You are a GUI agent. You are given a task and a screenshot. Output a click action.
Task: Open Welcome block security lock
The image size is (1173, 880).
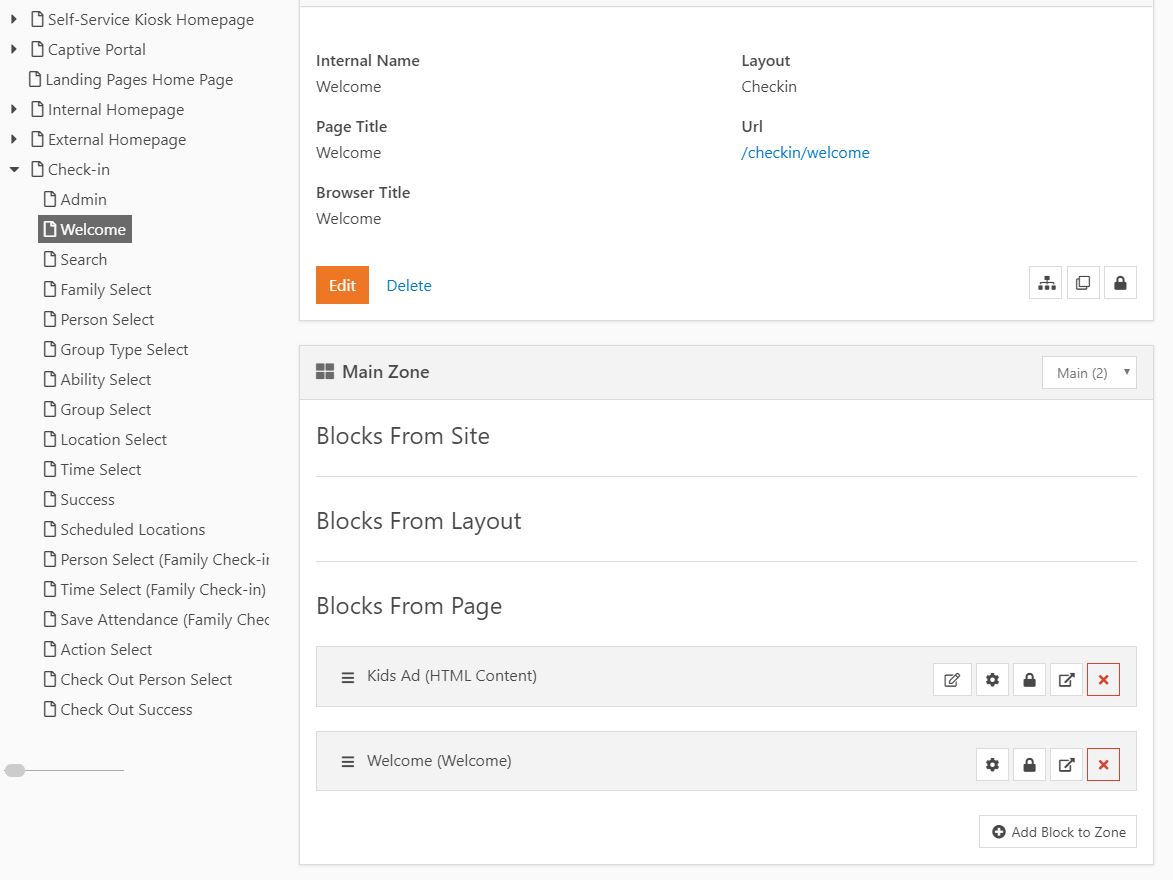(x=1029, y=765)
